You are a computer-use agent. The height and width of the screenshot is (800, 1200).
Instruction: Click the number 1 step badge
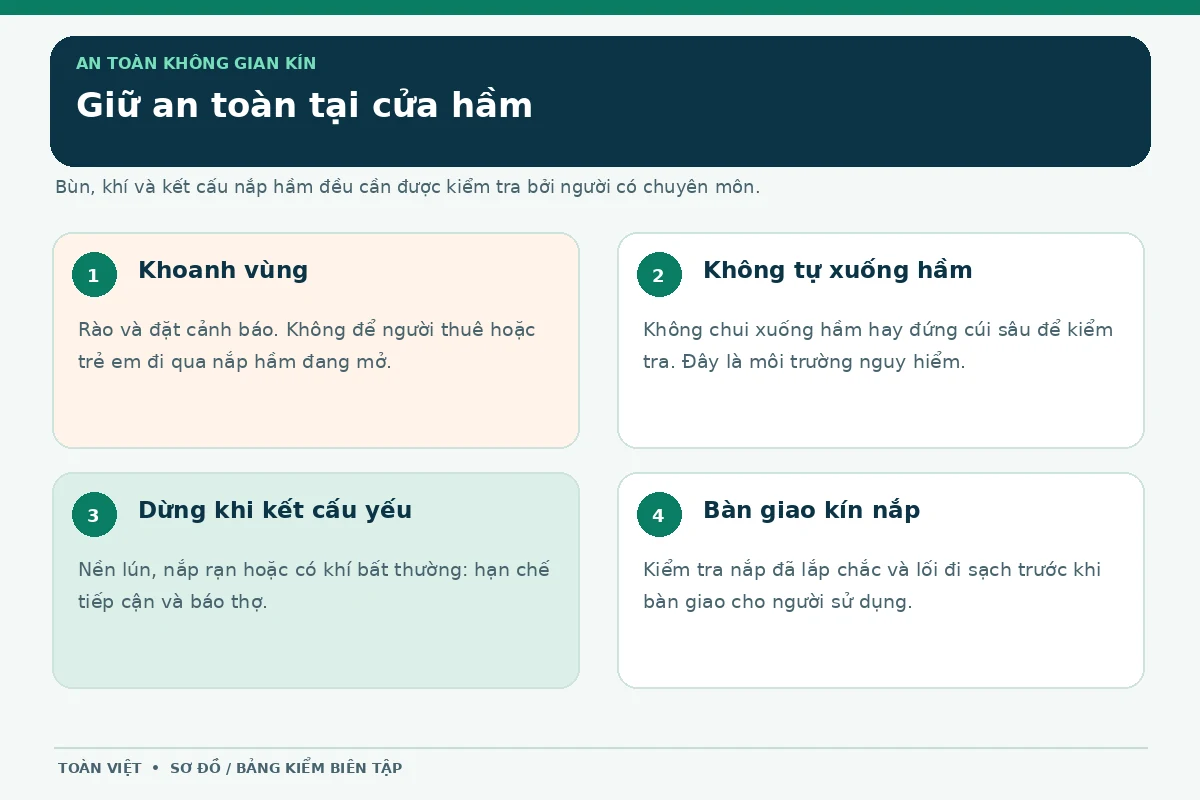click(94, 275)
